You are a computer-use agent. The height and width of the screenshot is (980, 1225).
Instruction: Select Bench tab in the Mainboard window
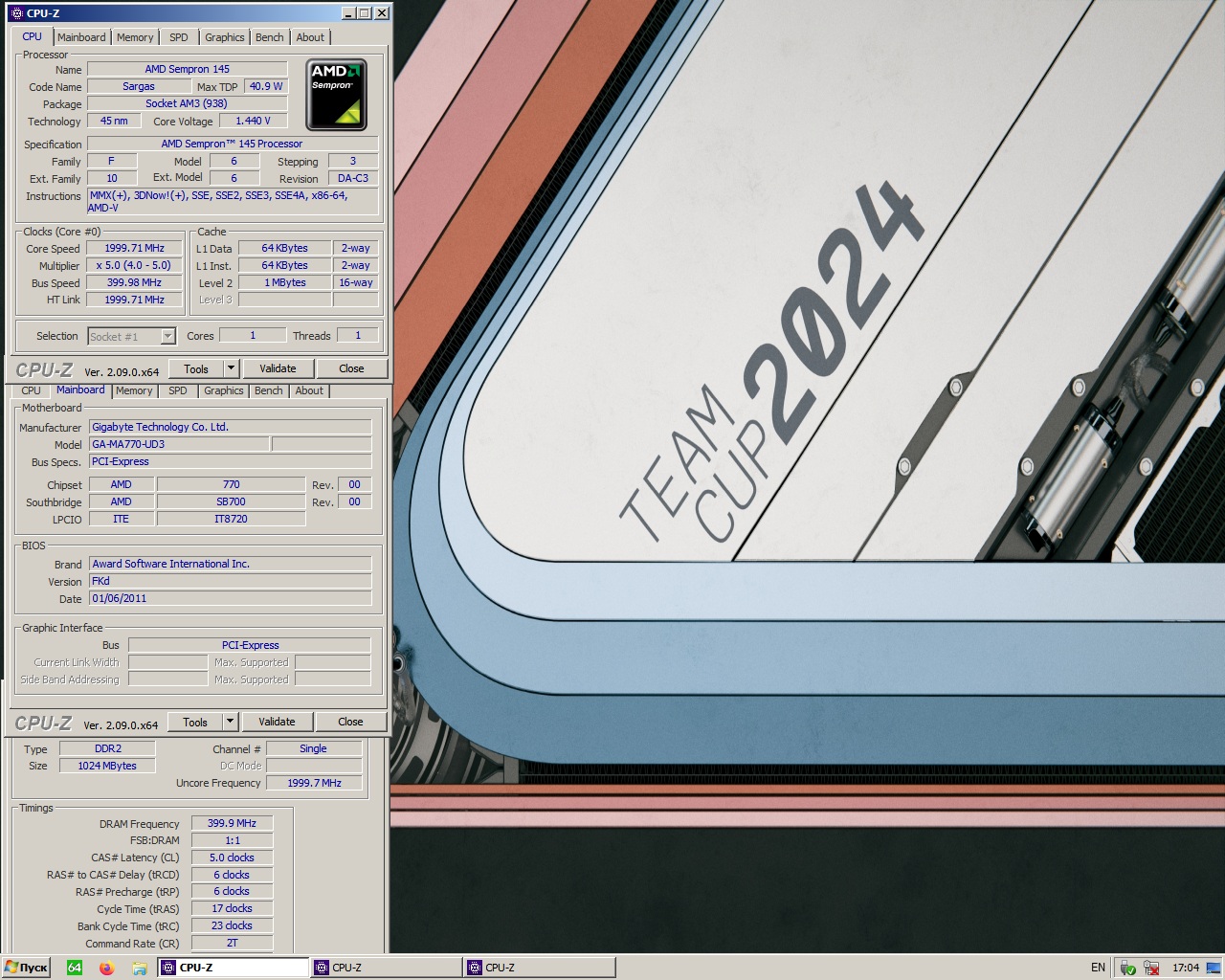[x=269, y=390]
